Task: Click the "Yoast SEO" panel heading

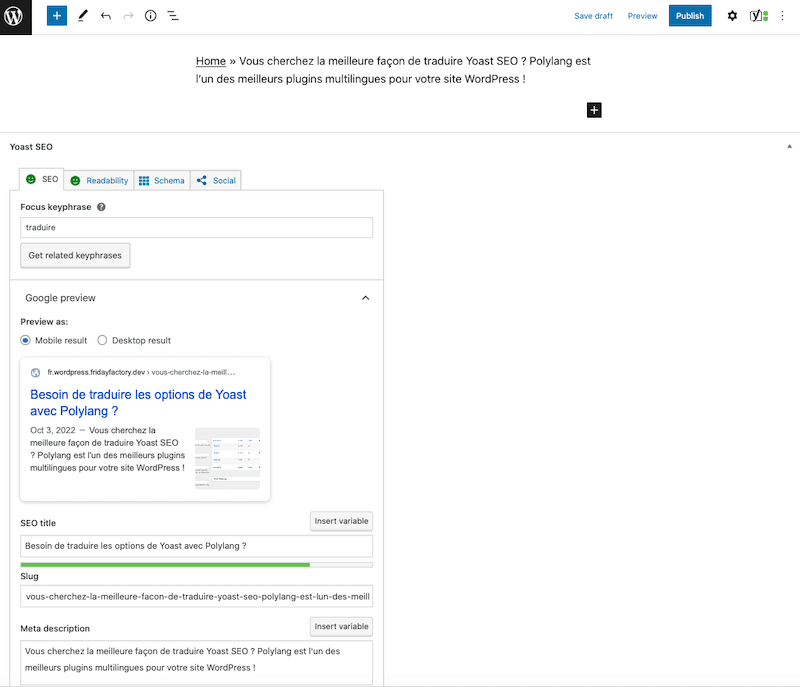Action: pos(31,147)
